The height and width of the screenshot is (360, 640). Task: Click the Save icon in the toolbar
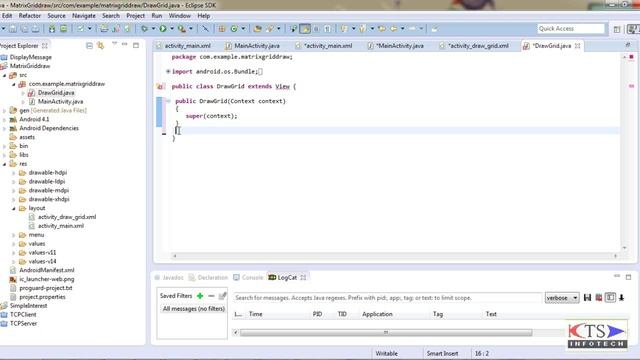(x=13, y=29)
